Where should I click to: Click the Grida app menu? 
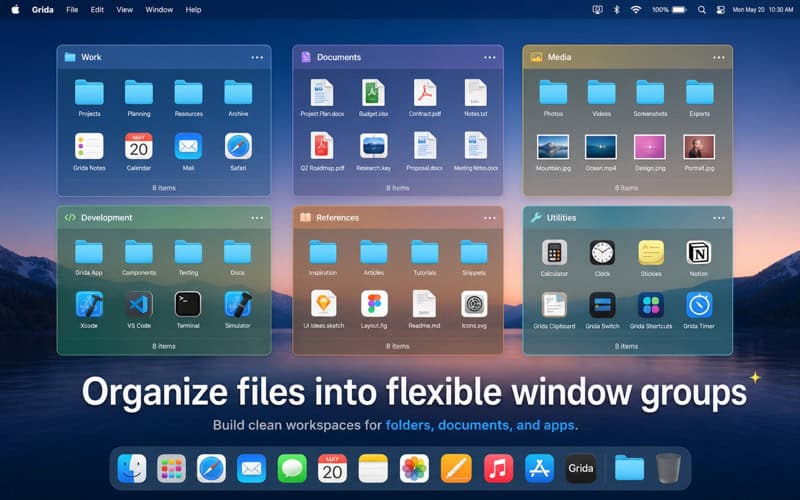click(42, 10)
